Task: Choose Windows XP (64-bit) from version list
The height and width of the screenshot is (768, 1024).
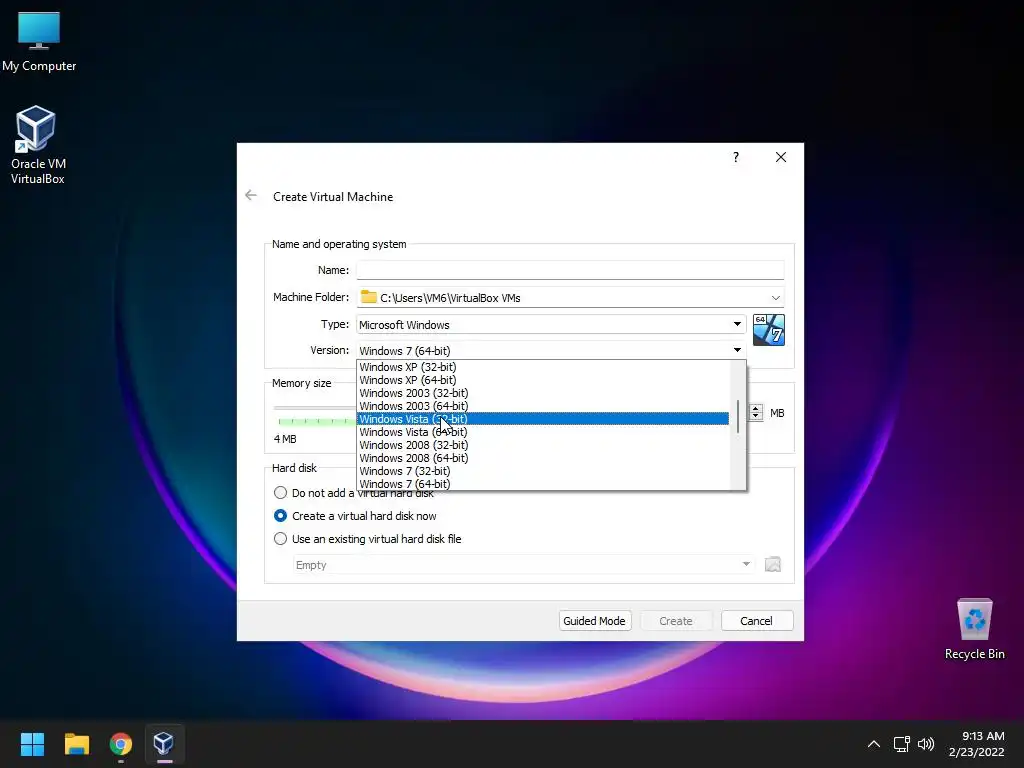Action: (x=543, y=380)
